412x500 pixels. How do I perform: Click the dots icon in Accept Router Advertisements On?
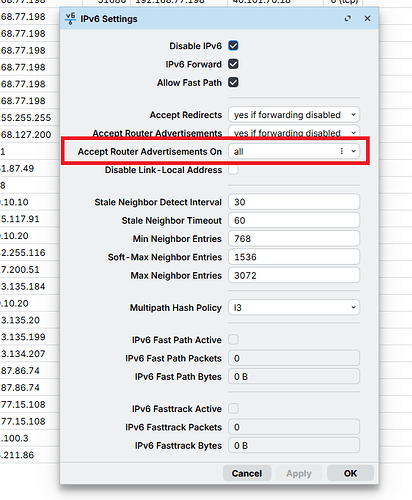click(x=342, y=151)
